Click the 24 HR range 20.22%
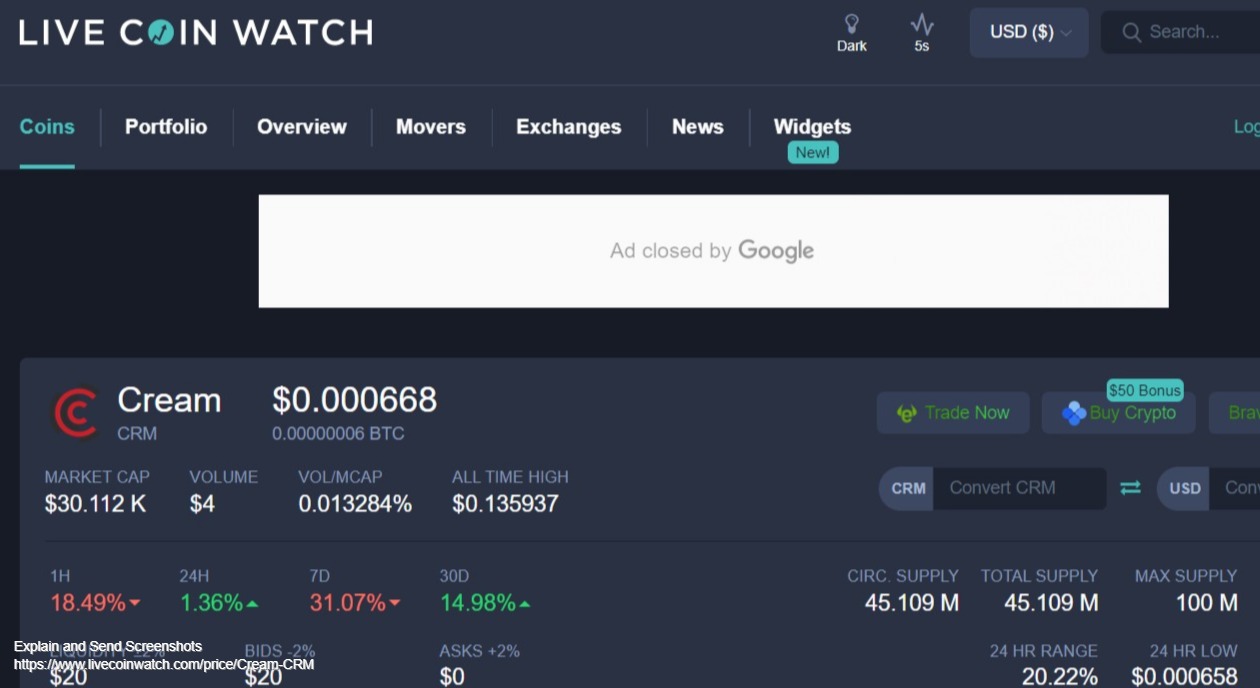Image resolution: width=1260 pixels, height=688 pixels. 1060,677
